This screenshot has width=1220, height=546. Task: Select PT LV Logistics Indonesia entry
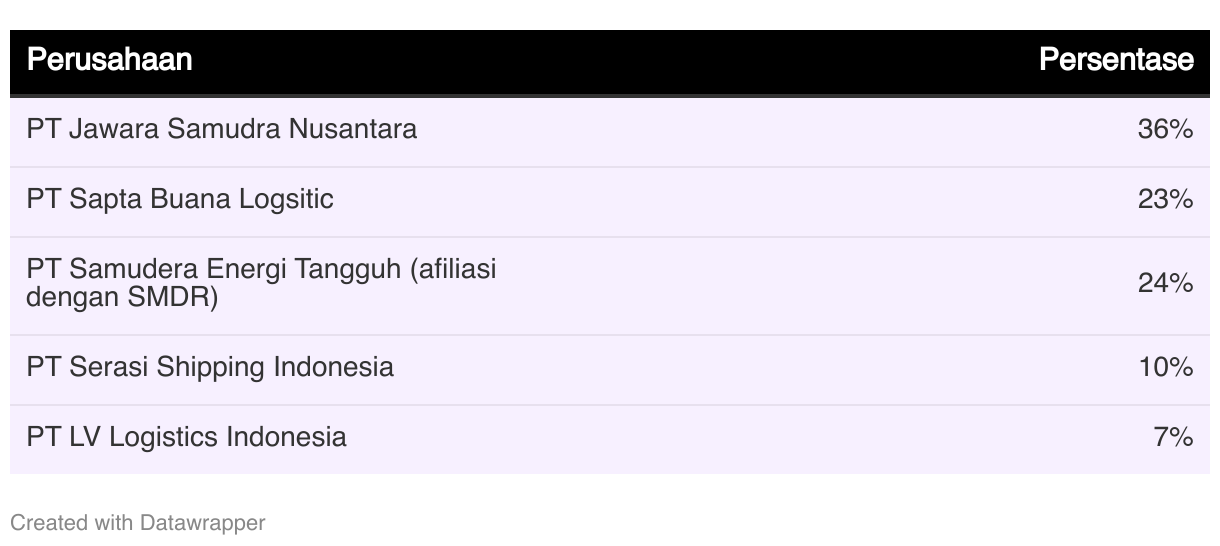pyautogui.click(x=187, y=437)
